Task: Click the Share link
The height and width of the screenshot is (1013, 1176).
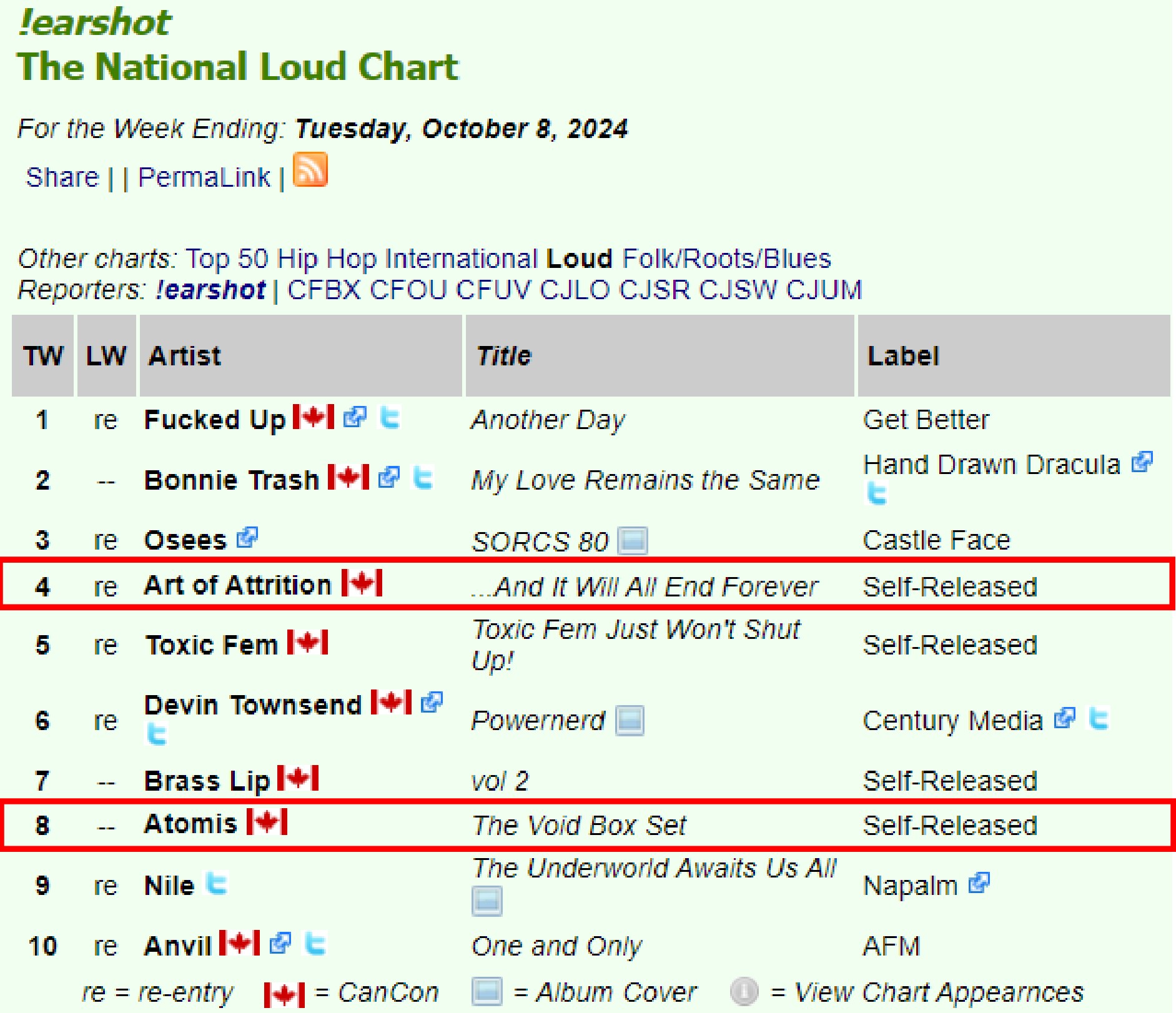Action: [x=62, y=177]
